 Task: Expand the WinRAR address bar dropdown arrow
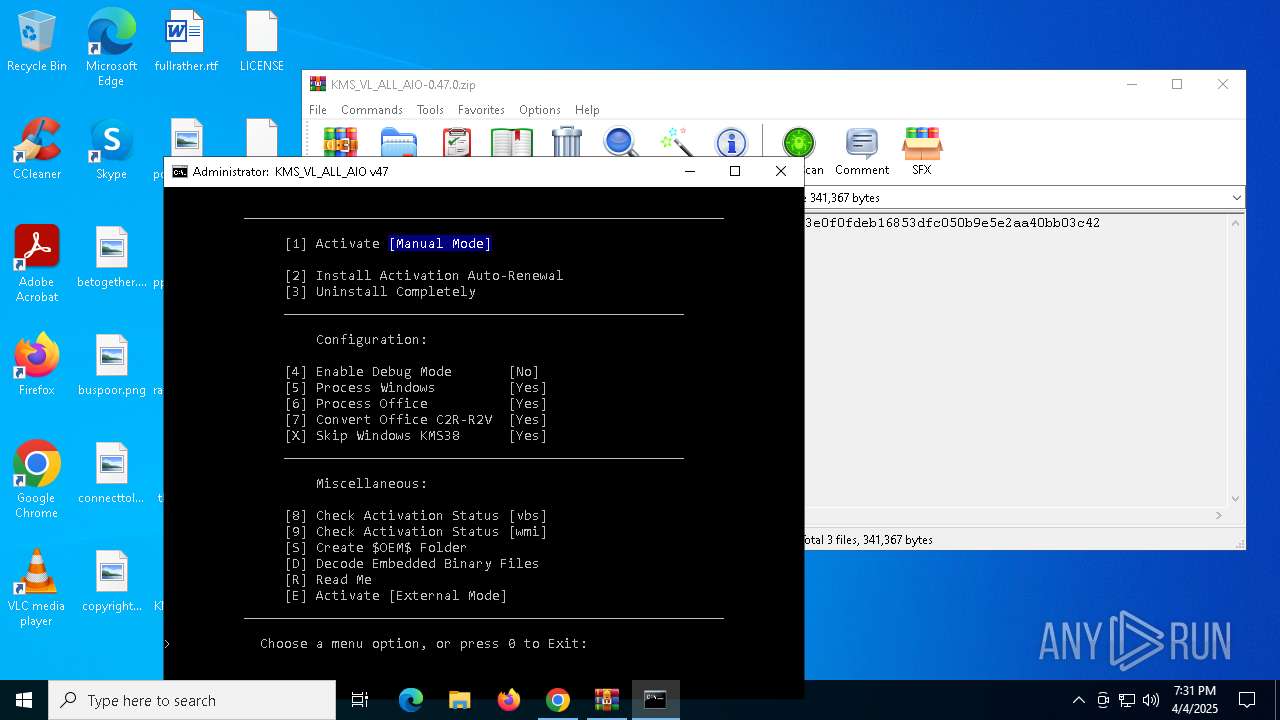click(1236, 198)
